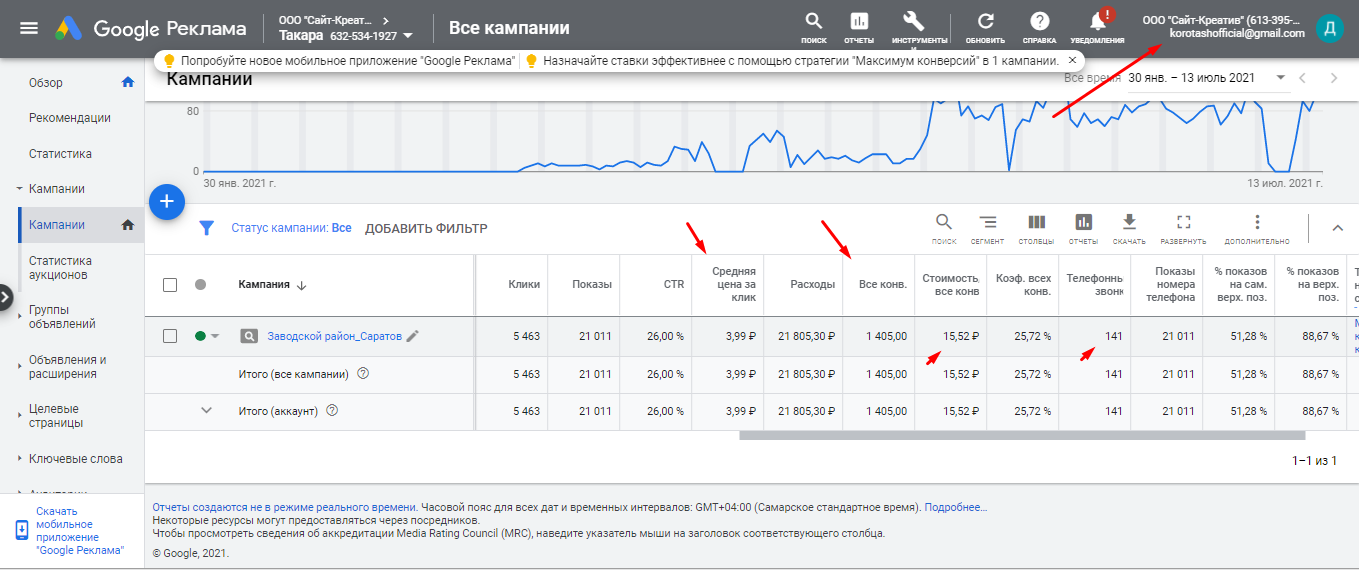Expand the Итого (аккаунт) row chevron
The width and height of the screenshot is (1359, 570).
pyautogui.click(x=207, y=410)
